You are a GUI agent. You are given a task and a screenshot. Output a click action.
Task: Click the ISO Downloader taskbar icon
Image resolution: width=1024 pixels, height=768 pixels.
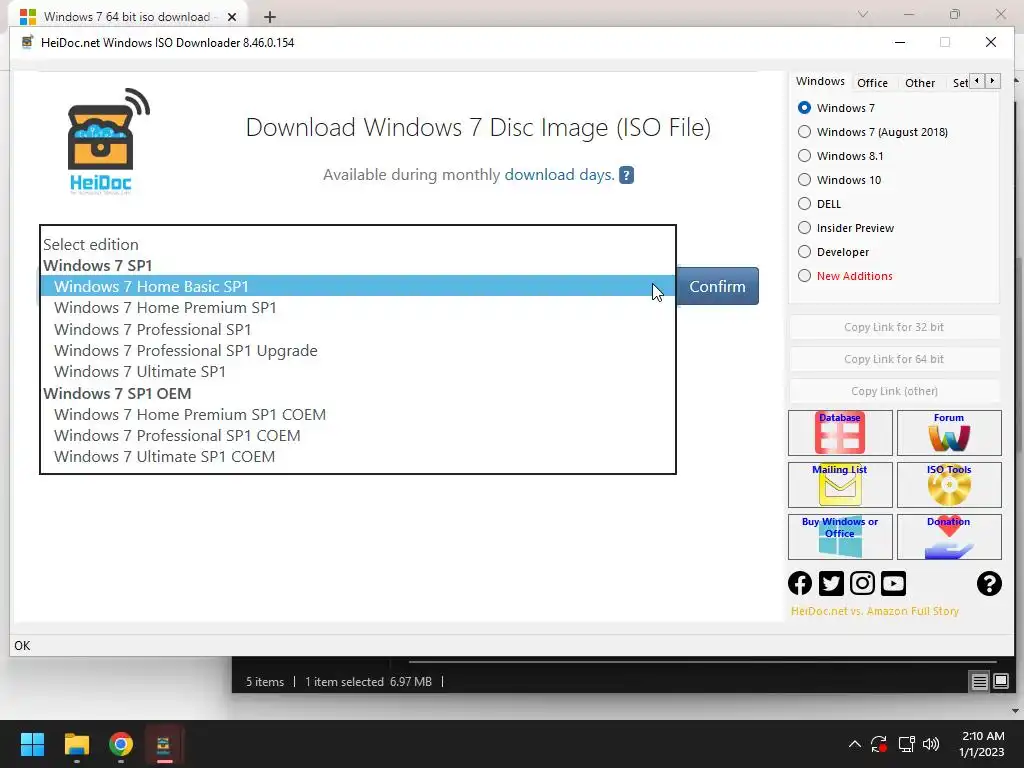coord(164,744)
